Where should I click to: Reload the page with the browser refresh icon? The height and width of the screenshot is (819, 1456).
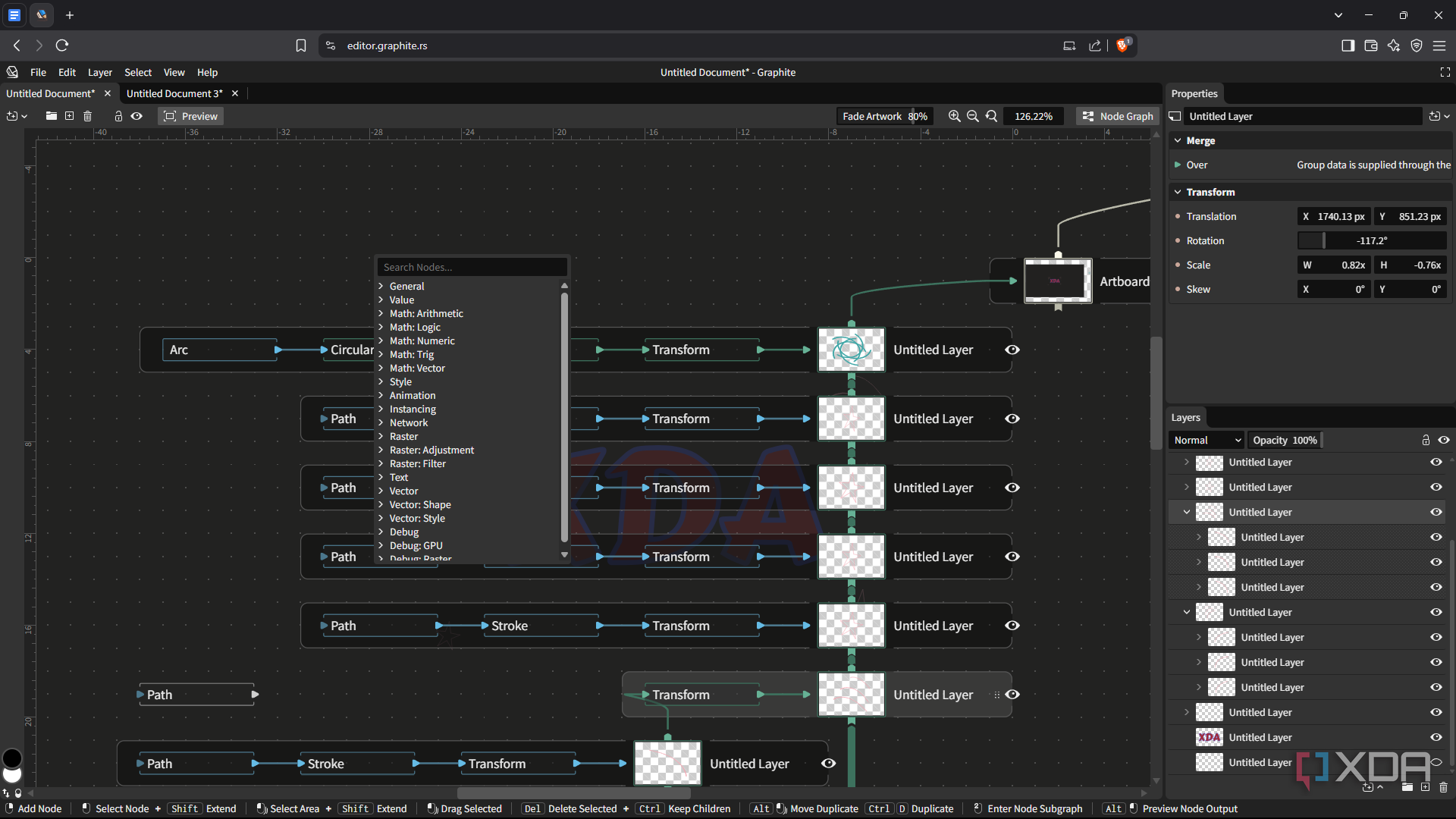(62, 45)
